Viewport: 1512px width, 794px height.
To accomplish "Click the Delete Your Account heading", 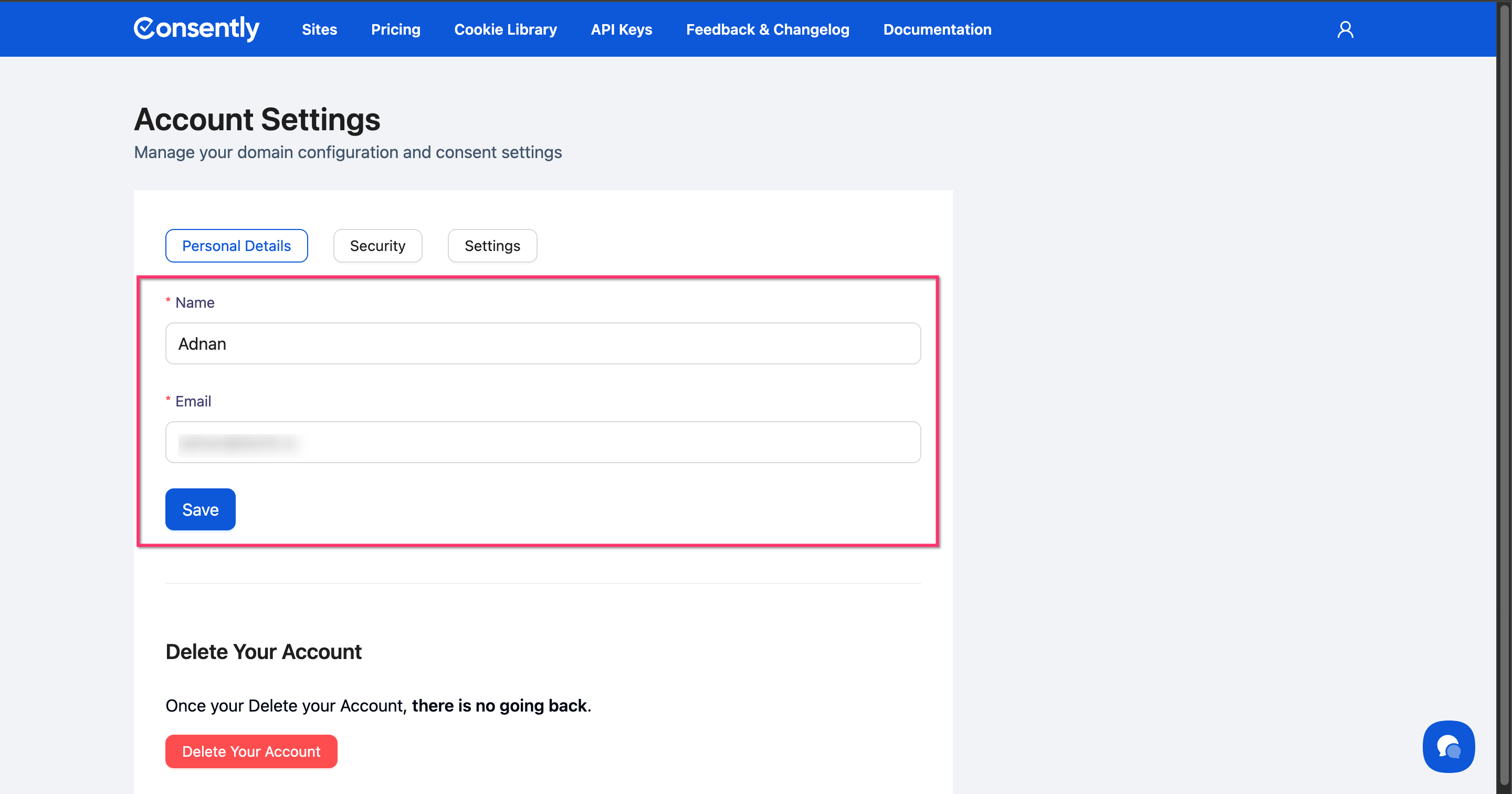I will [x=264, y=652].
